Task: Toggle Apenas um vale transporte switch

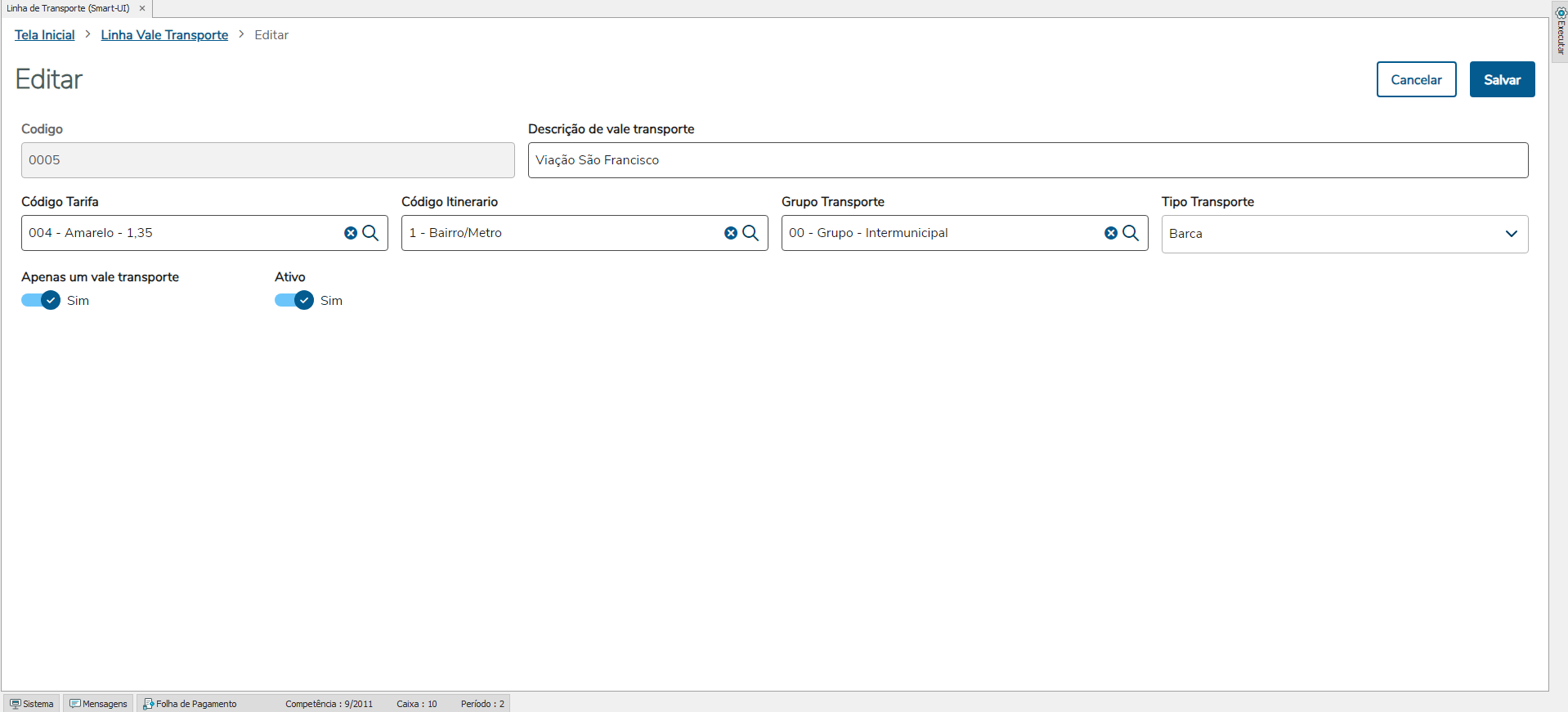Action: click(41, 300)
